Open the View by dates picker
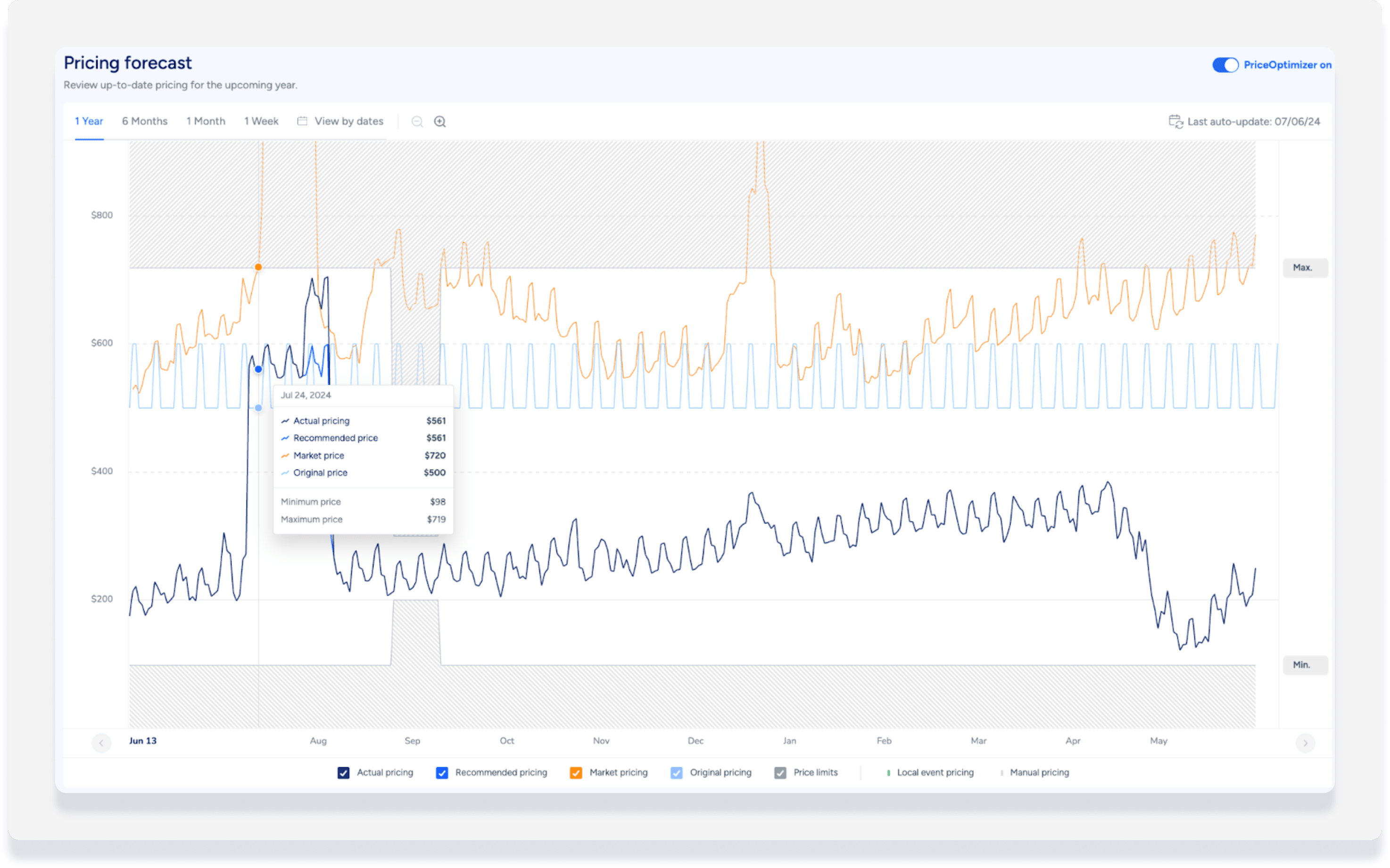Viewport: 1390px width, 868px height. [x=348, y=121]
